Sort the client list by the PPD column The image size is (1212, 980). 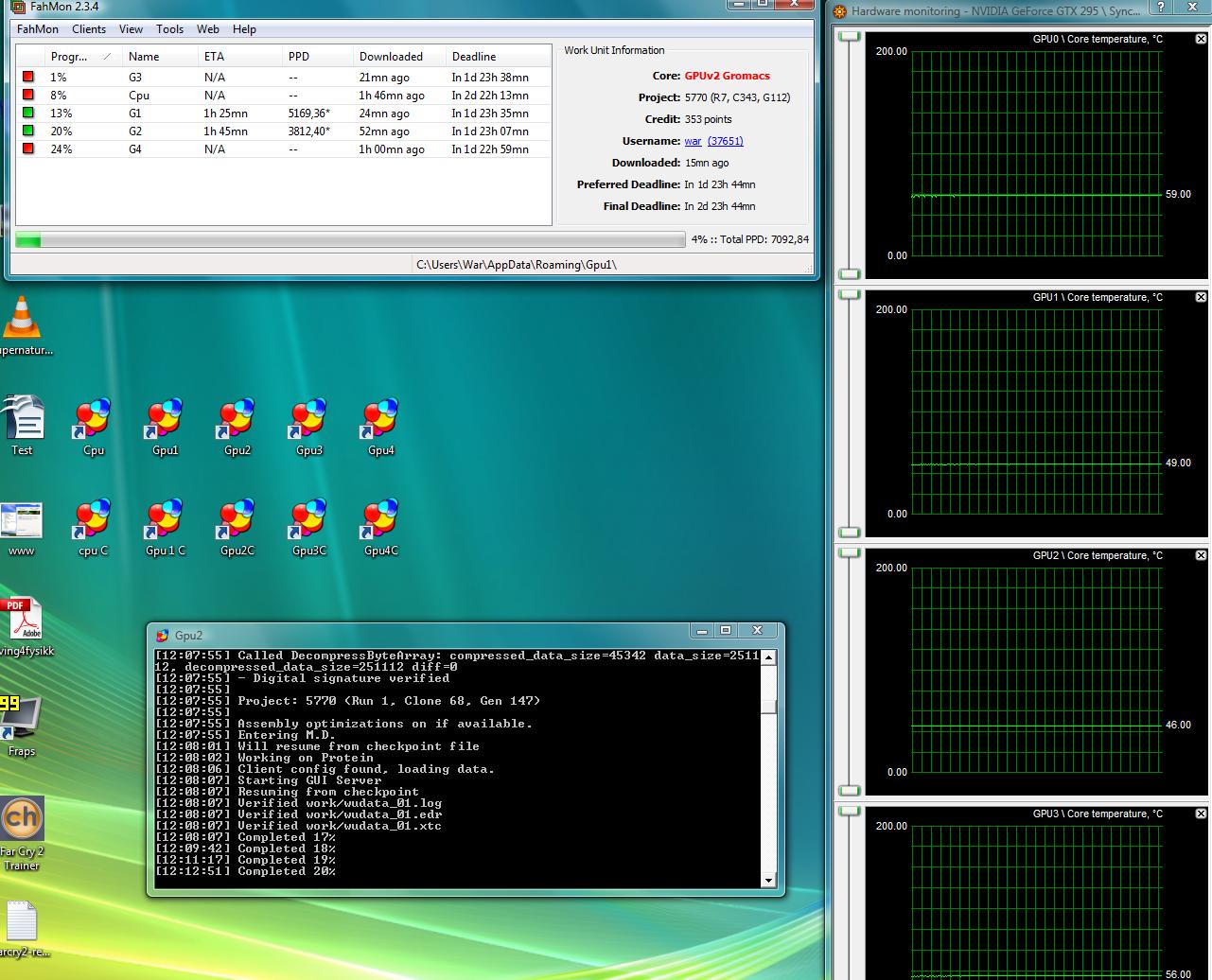(x=318, y=57)
